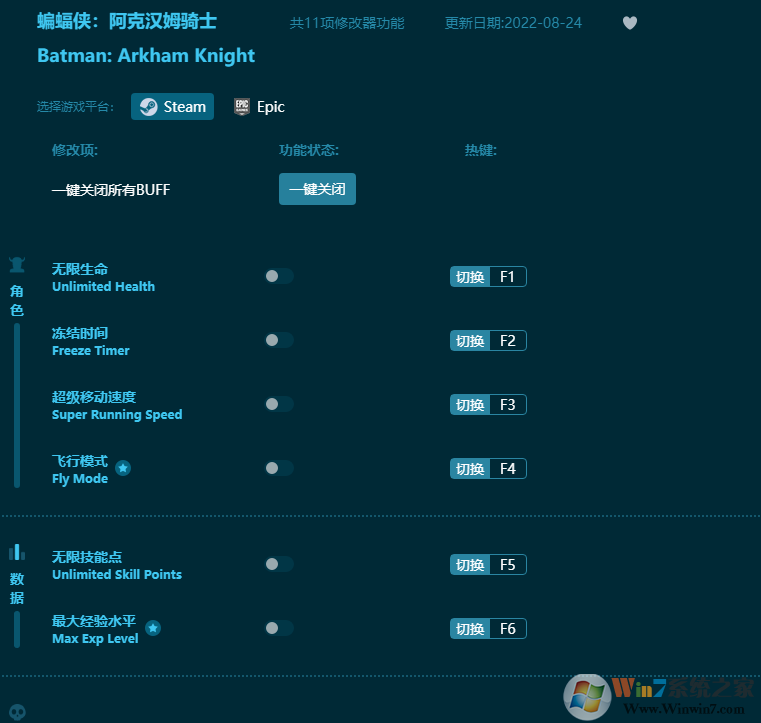Click the F2 hotkey field
Viewport: 761px width, 723px height.
click(508, 341)
